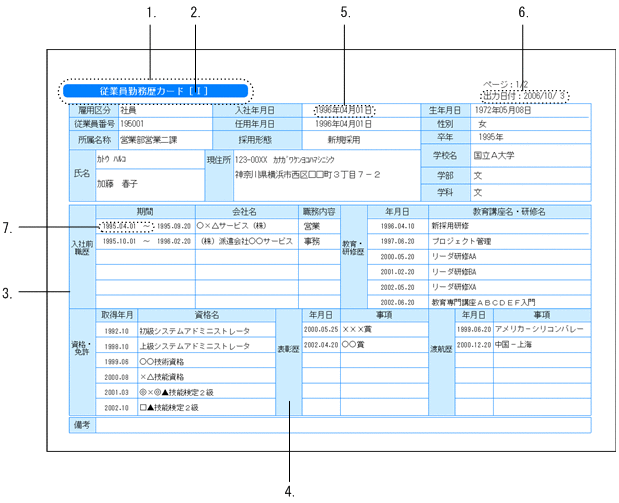Select the 初級システムアドミニストレータ qualification

click(195, 331)
